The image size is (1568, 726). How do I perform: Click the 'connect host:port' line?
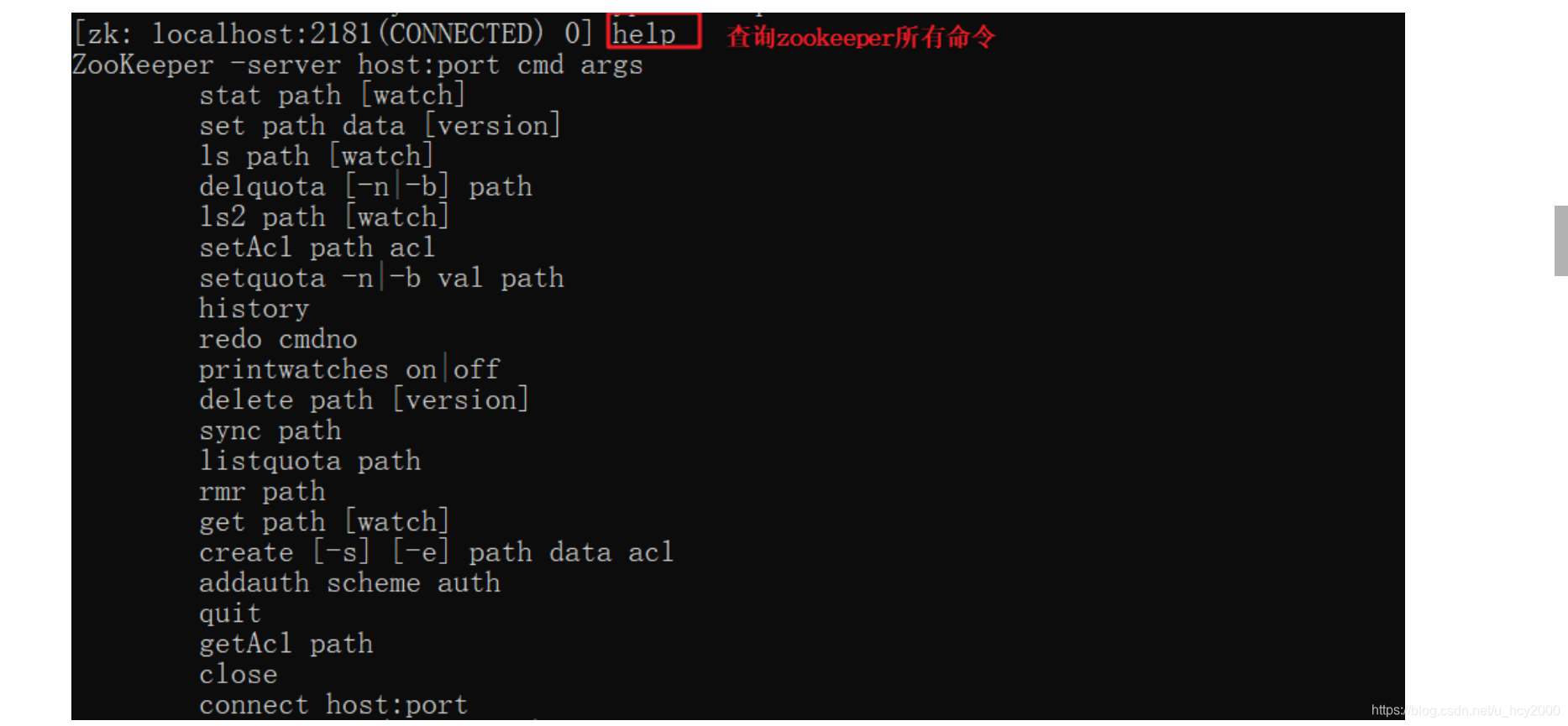coord(333,704)
